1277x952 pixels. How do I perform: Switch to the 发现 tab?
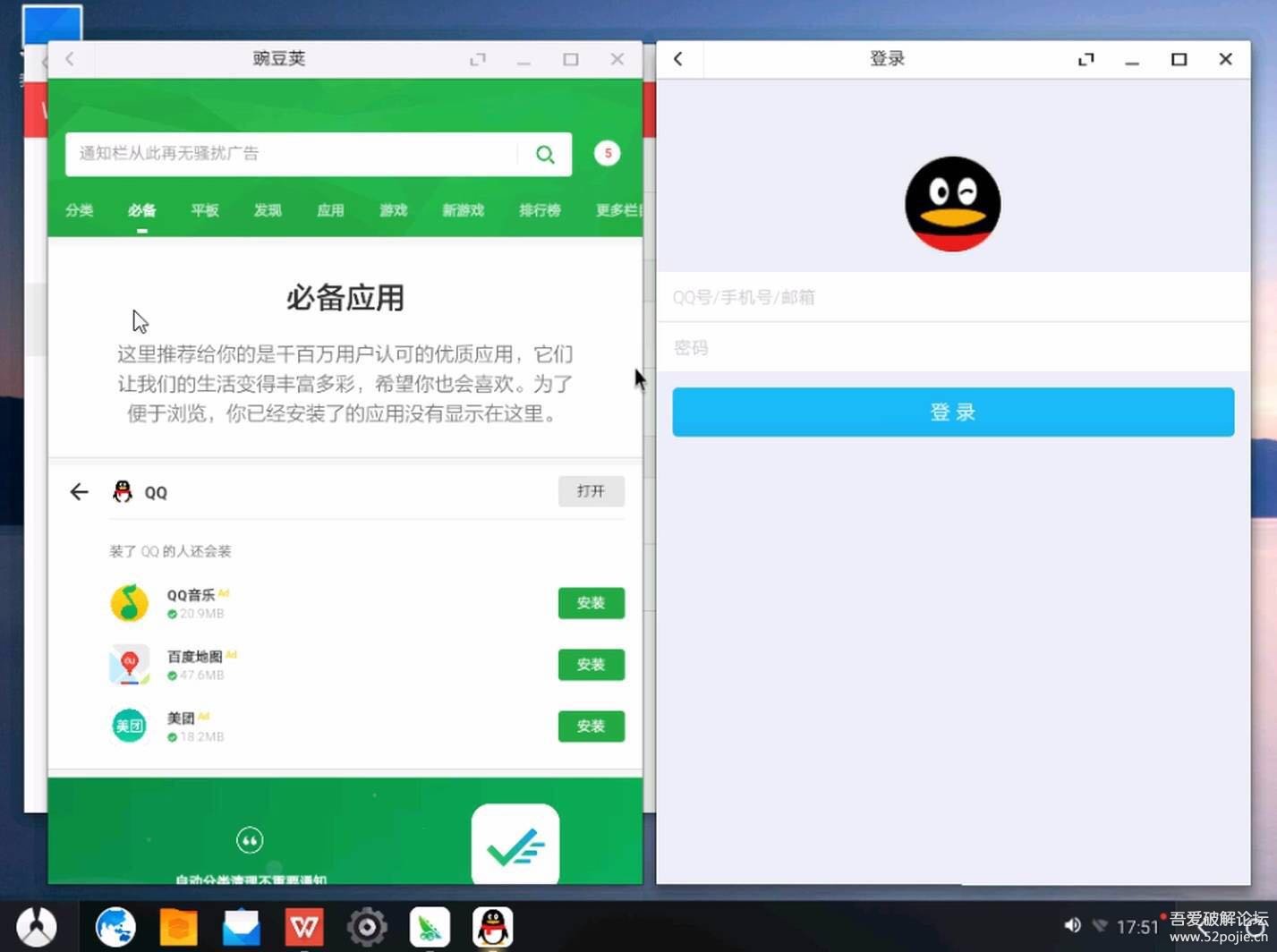coord(268,210)
